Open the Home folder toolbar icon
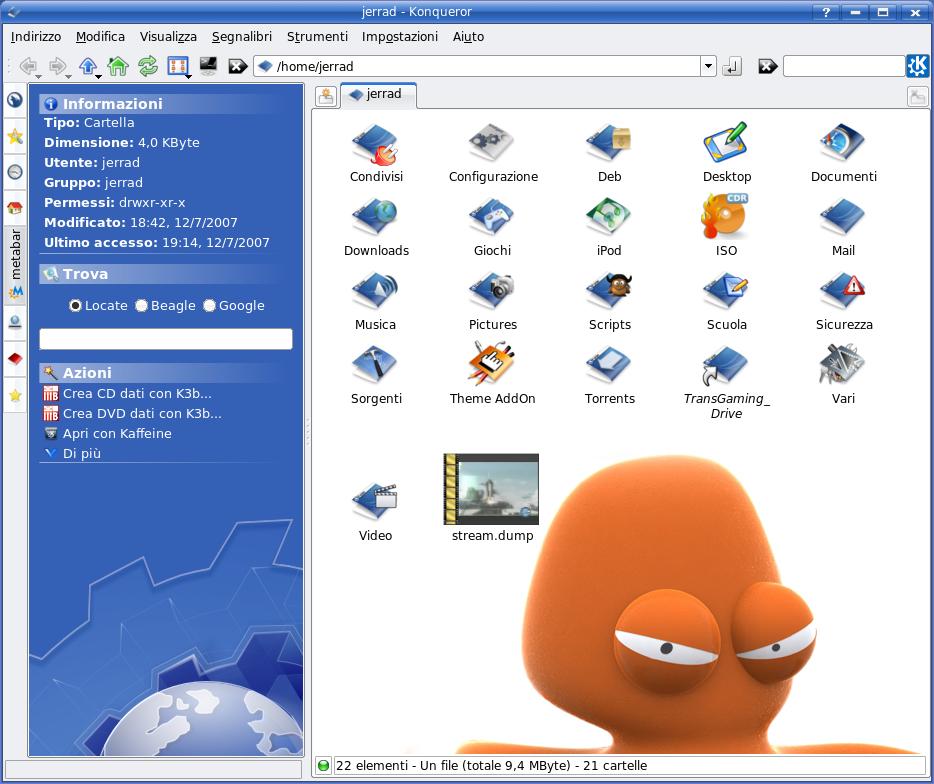 coord(118,66)
